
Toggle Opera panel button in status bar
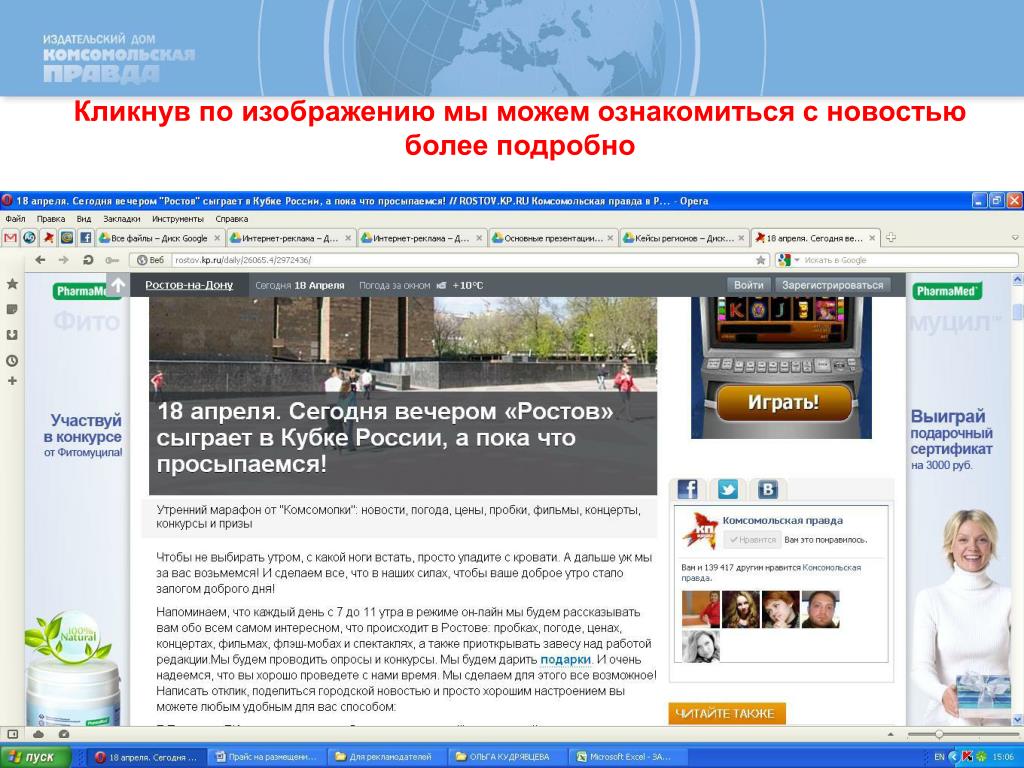(12, 734)
